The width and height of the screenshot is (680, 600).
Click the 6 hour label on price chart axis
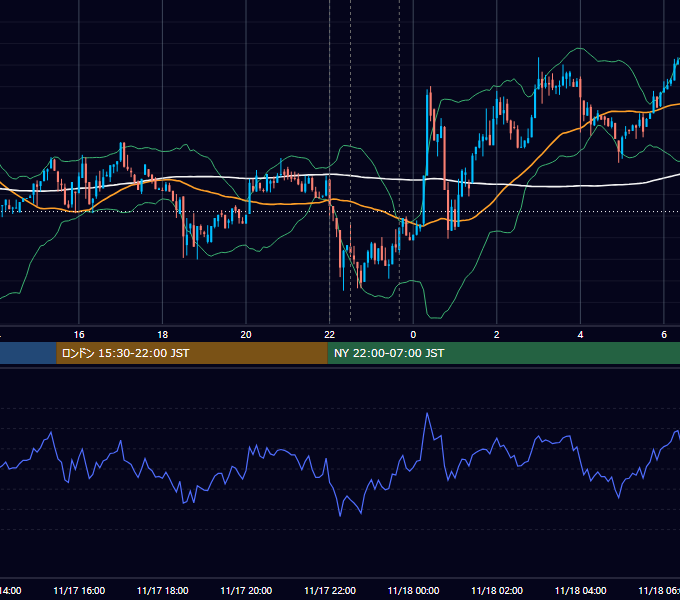664,335
